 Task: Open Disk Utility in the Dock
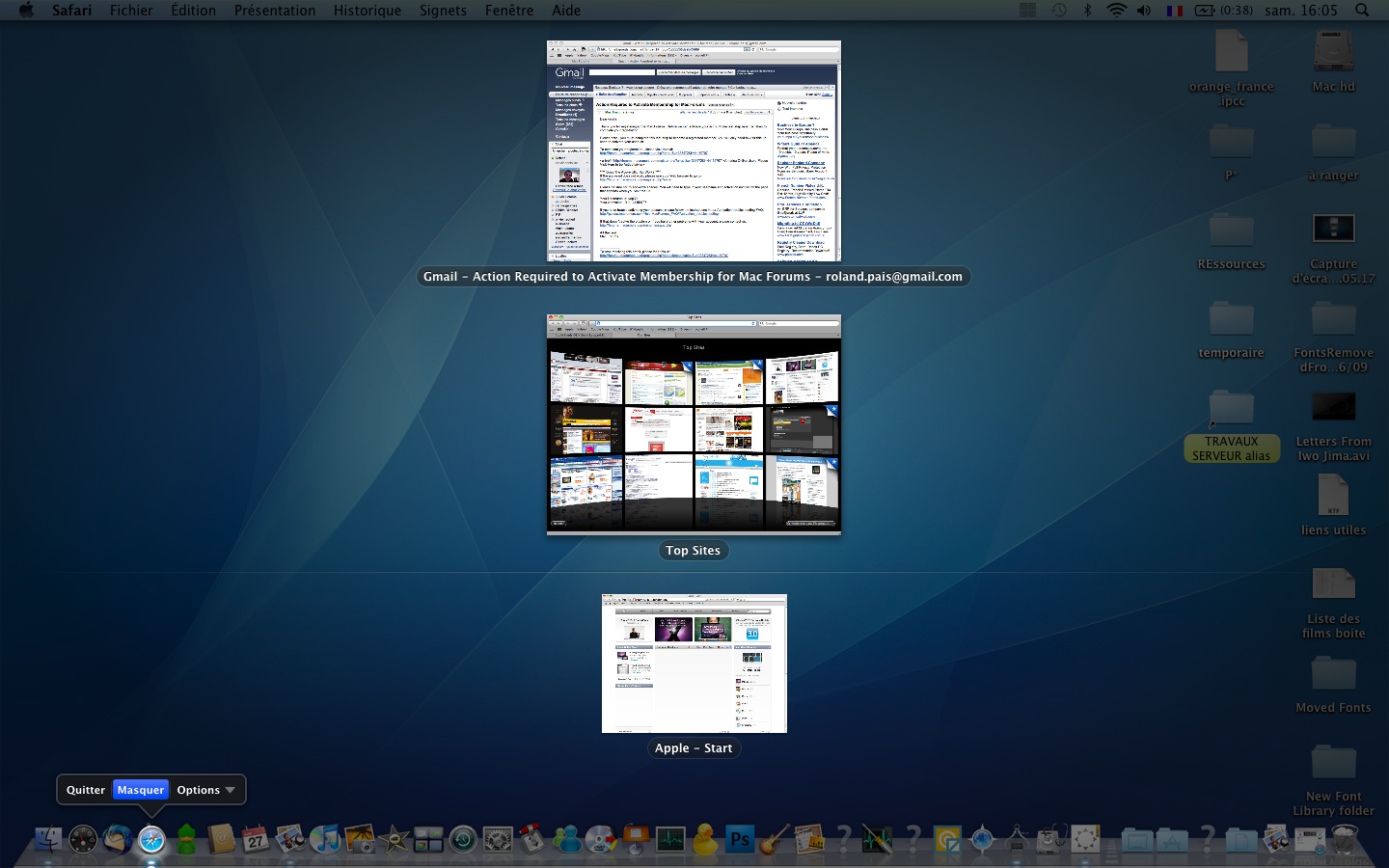click(x=1051, y=840)
